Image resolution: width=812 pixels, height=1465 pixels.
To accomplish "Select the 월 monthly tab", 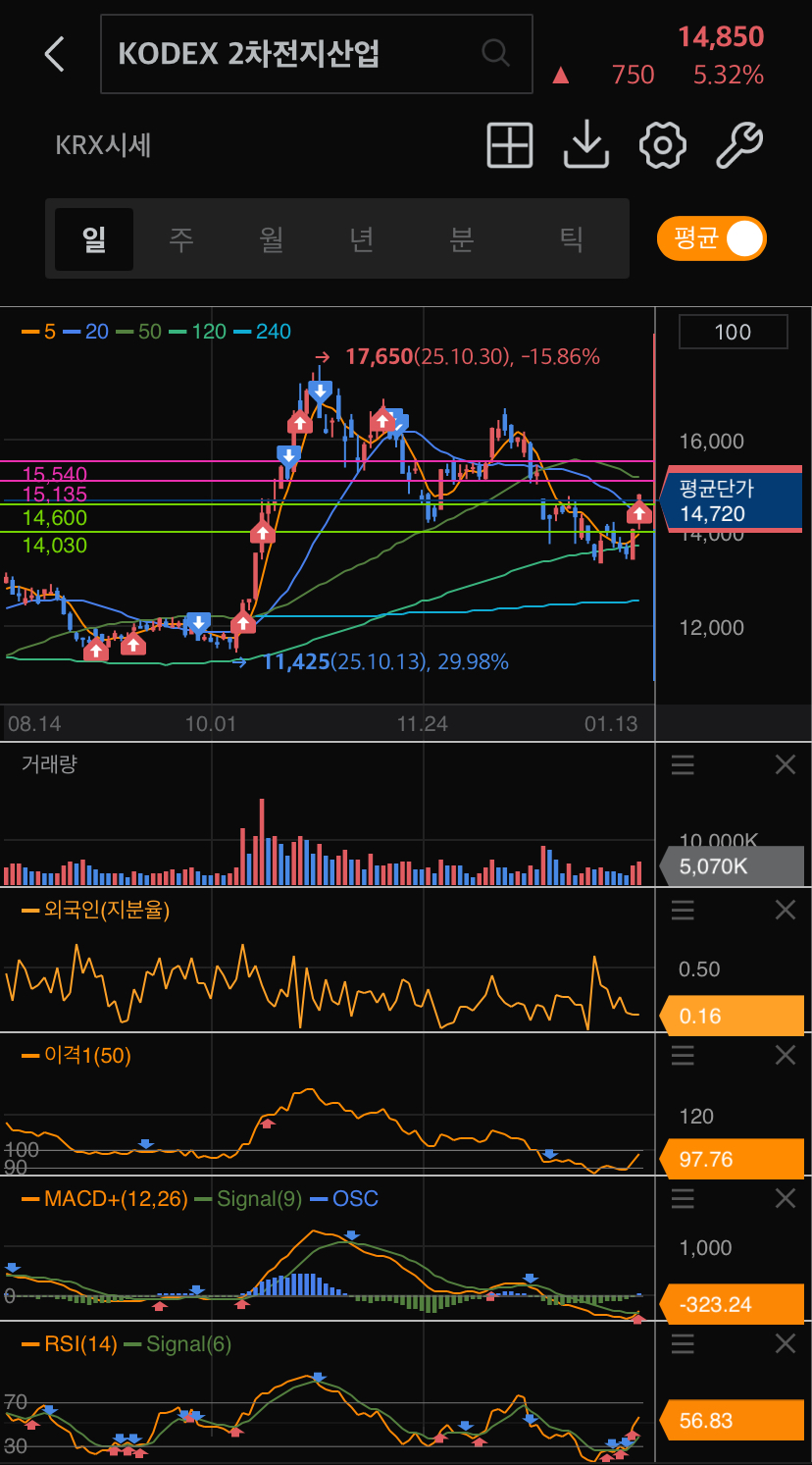I will point(272,238).
